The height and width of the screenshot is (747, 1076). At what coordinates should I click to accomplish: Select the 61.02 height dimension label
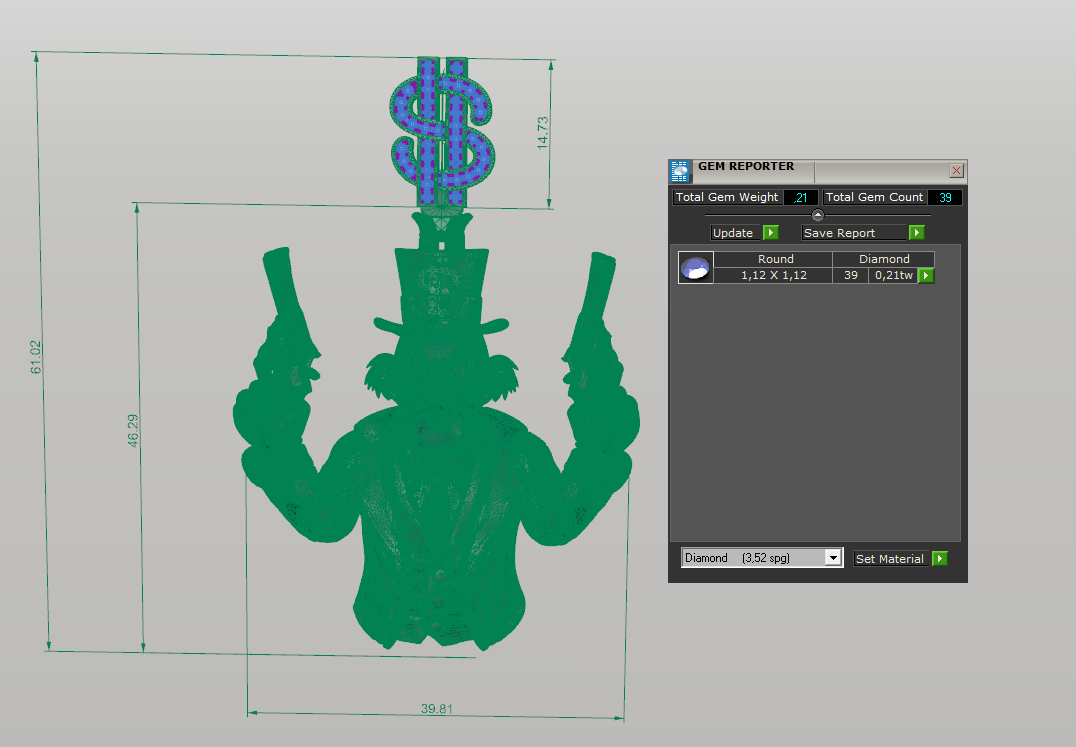(37, 357)
